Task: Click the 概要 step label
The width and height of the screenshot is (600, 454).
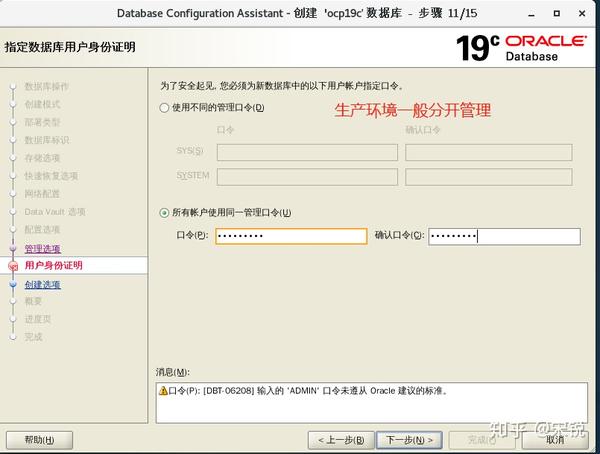Action: coord(33,301)
